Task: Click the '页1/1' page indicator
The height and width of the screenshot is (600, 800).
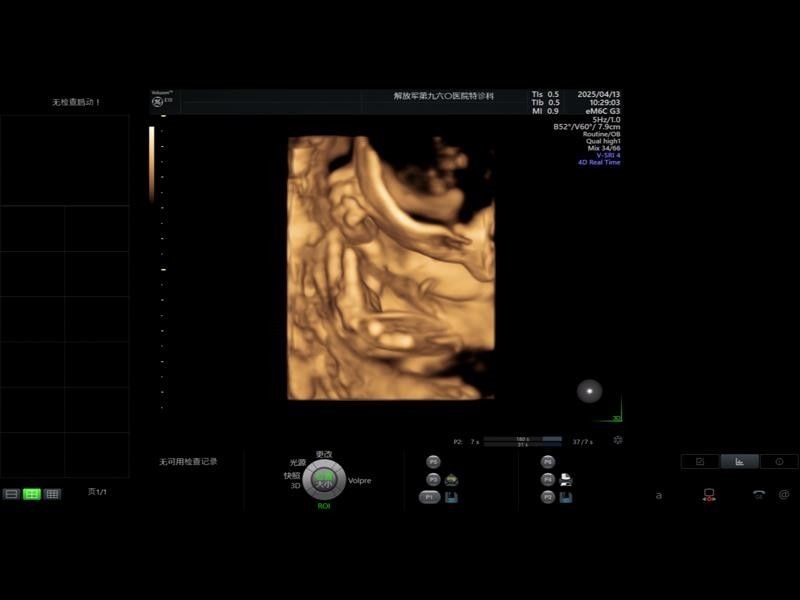Action: point(97,492)
